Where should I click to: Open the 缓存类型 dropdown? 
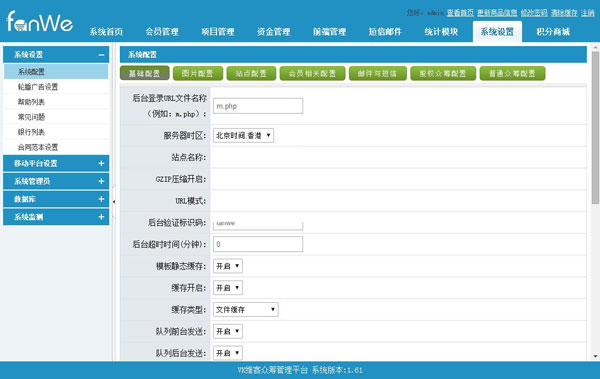tap(246, 310)
